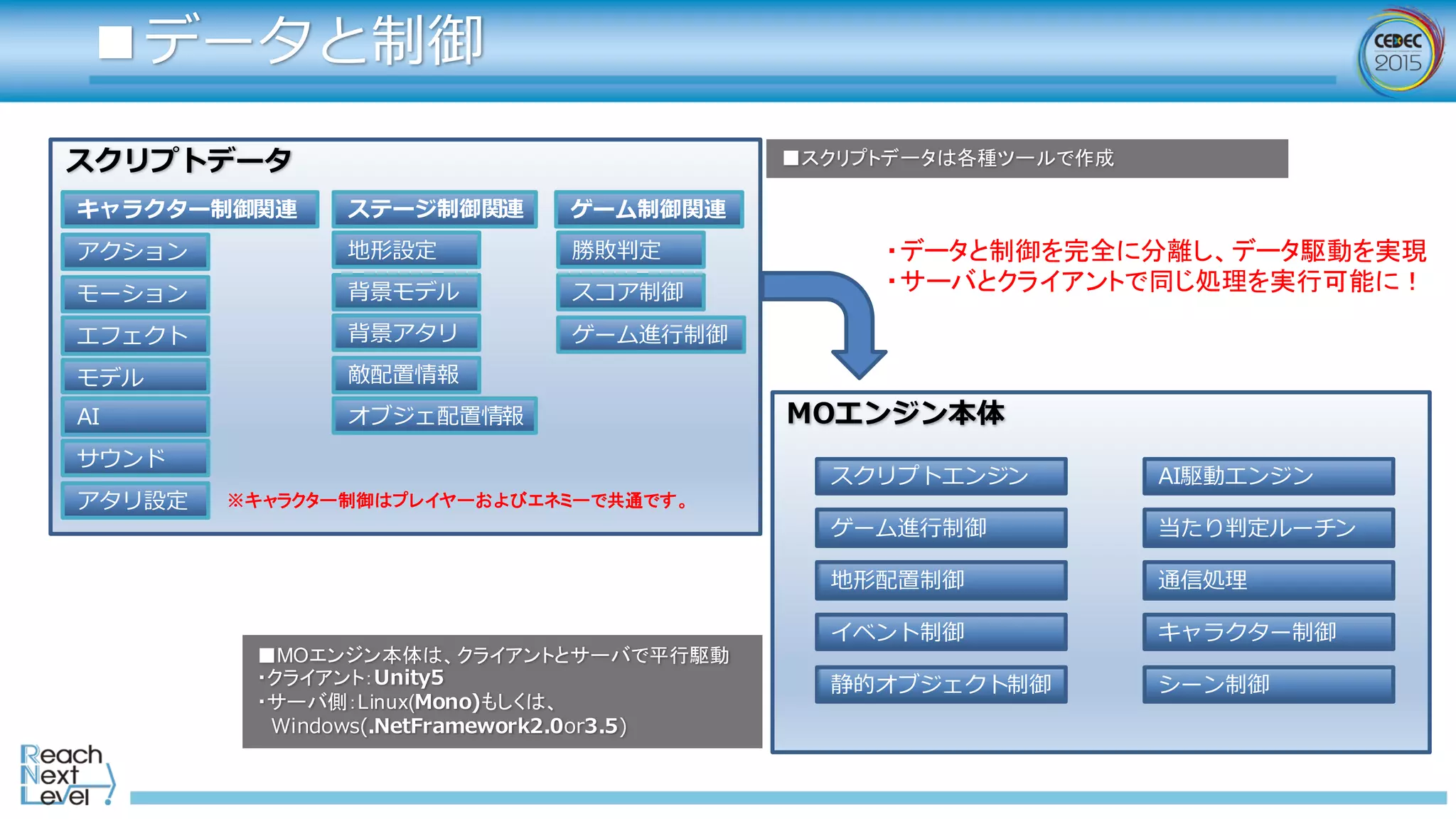Click the AI駆動エンジン box
Screen dimensions: 1456x819
(1268, 476)
